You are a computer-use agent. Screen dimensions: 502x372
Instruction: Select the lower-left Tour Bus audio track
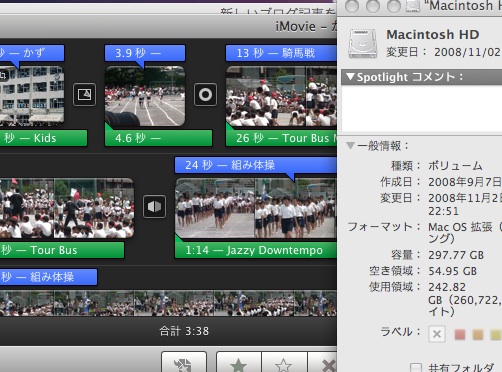click(x=62, y=250)
